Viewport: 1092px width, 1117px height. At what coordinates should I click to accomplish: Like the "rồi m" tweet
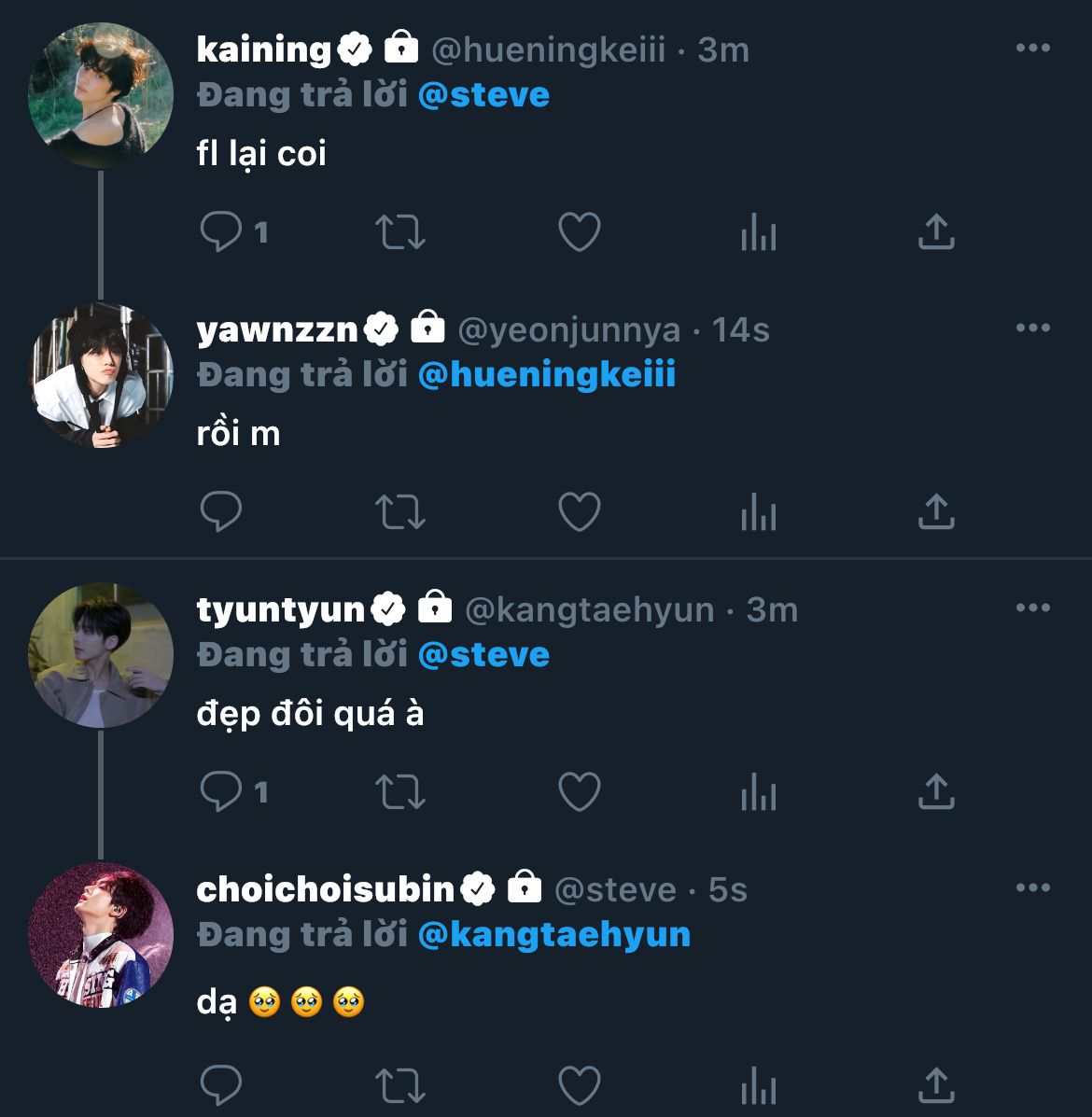pyautogui.click(x=579, y=511)
